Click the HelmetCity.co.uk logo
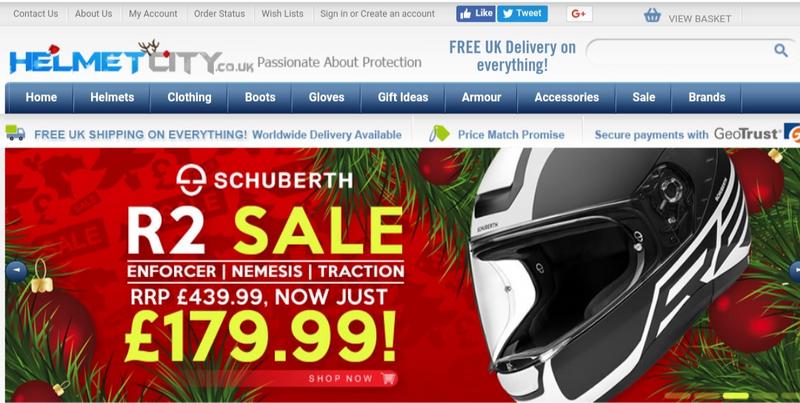The height and width of the screenshot is (403, 800). [131, 59]
